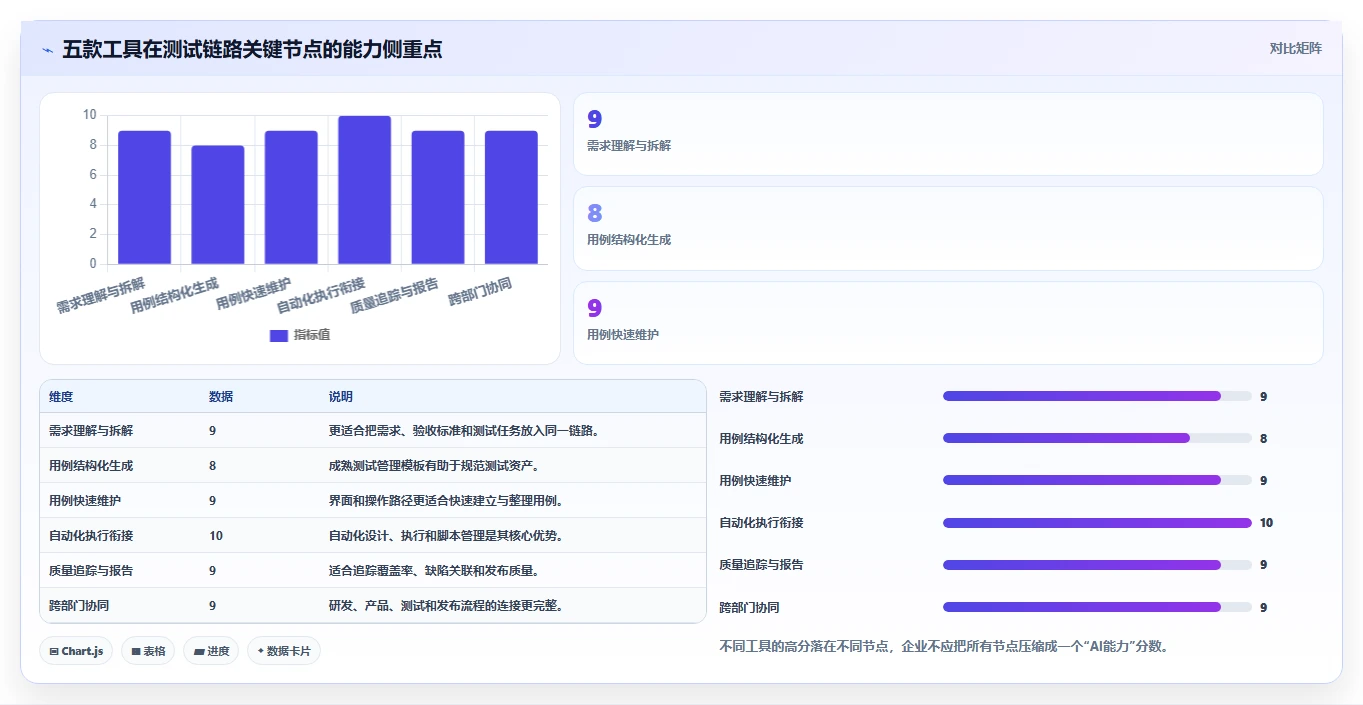1363x705 pixels.
Task: Select the 用例结构化生成 table row name cell
Action: [x=91, y=466]
